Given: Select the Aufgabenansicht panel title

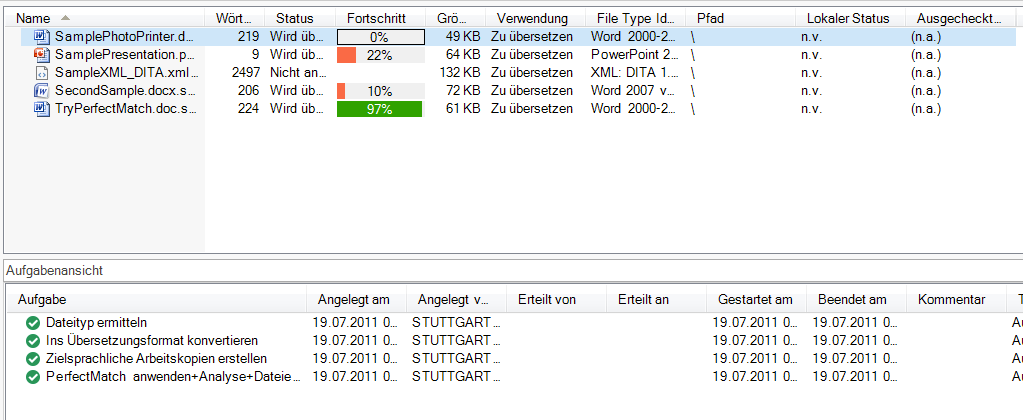Looking at the screenshot, I should coord(54,270).
